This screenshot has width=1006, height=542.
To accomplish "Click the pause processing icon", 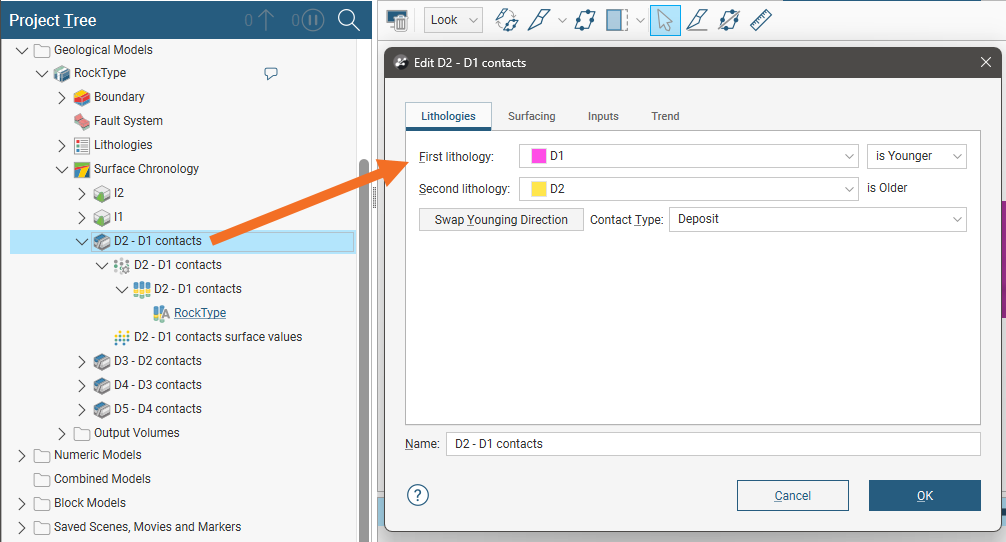I will [x=313, y=20].
